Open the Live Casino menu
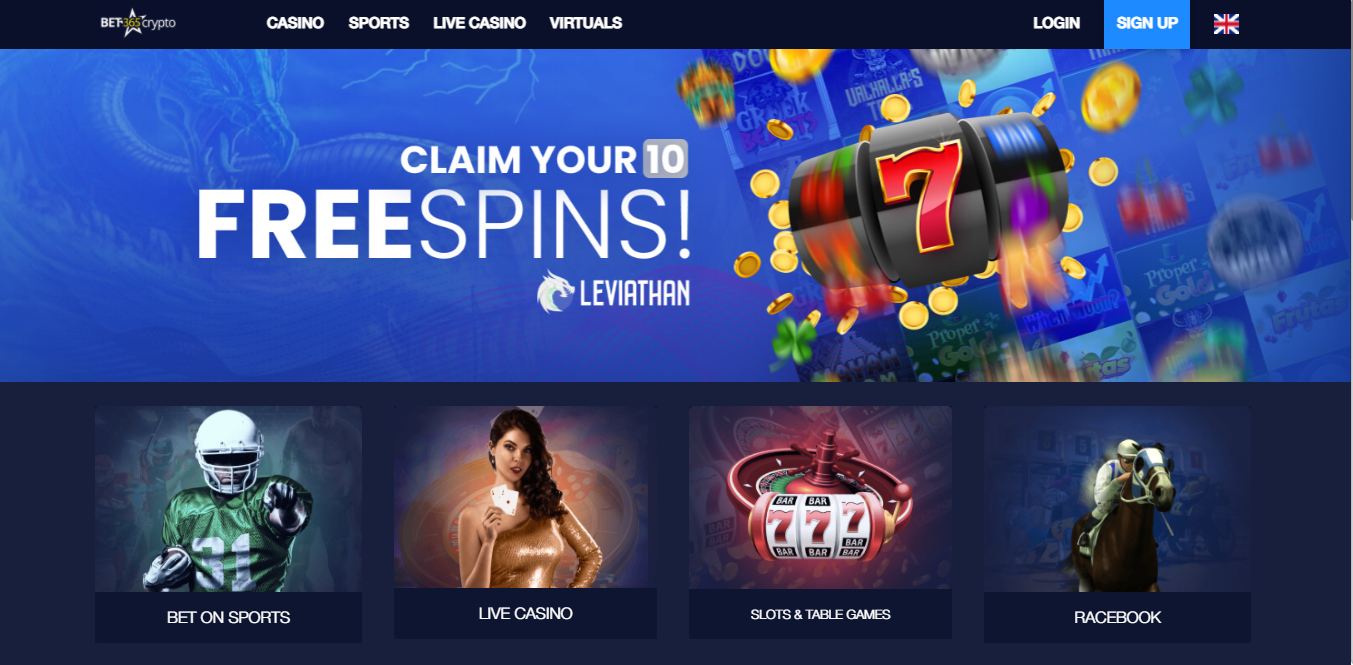 [x=479, y=23]
